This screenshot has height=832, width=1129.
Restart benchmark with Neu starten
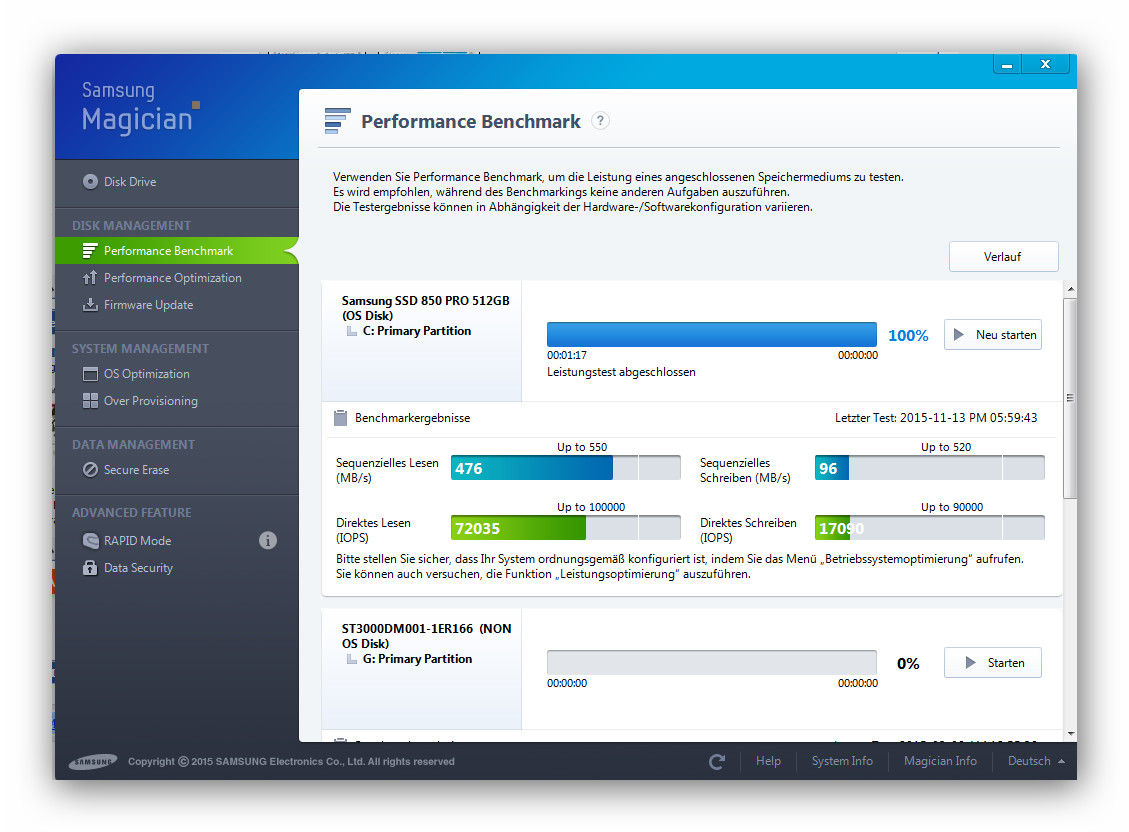click(x=993, y=335)
